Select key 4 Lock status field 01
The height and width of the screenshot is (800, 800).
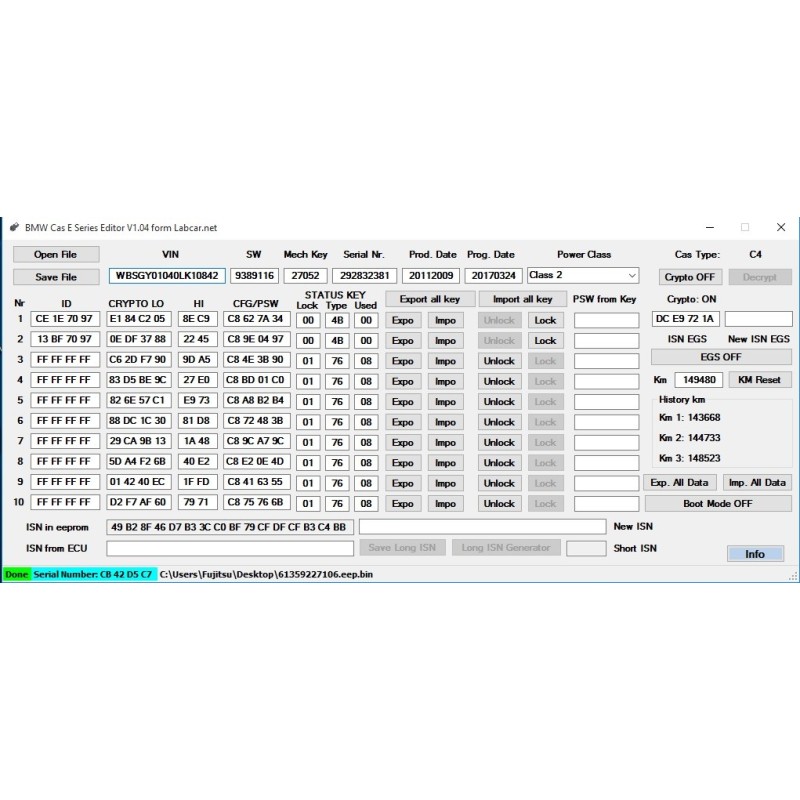coord(308,381)
